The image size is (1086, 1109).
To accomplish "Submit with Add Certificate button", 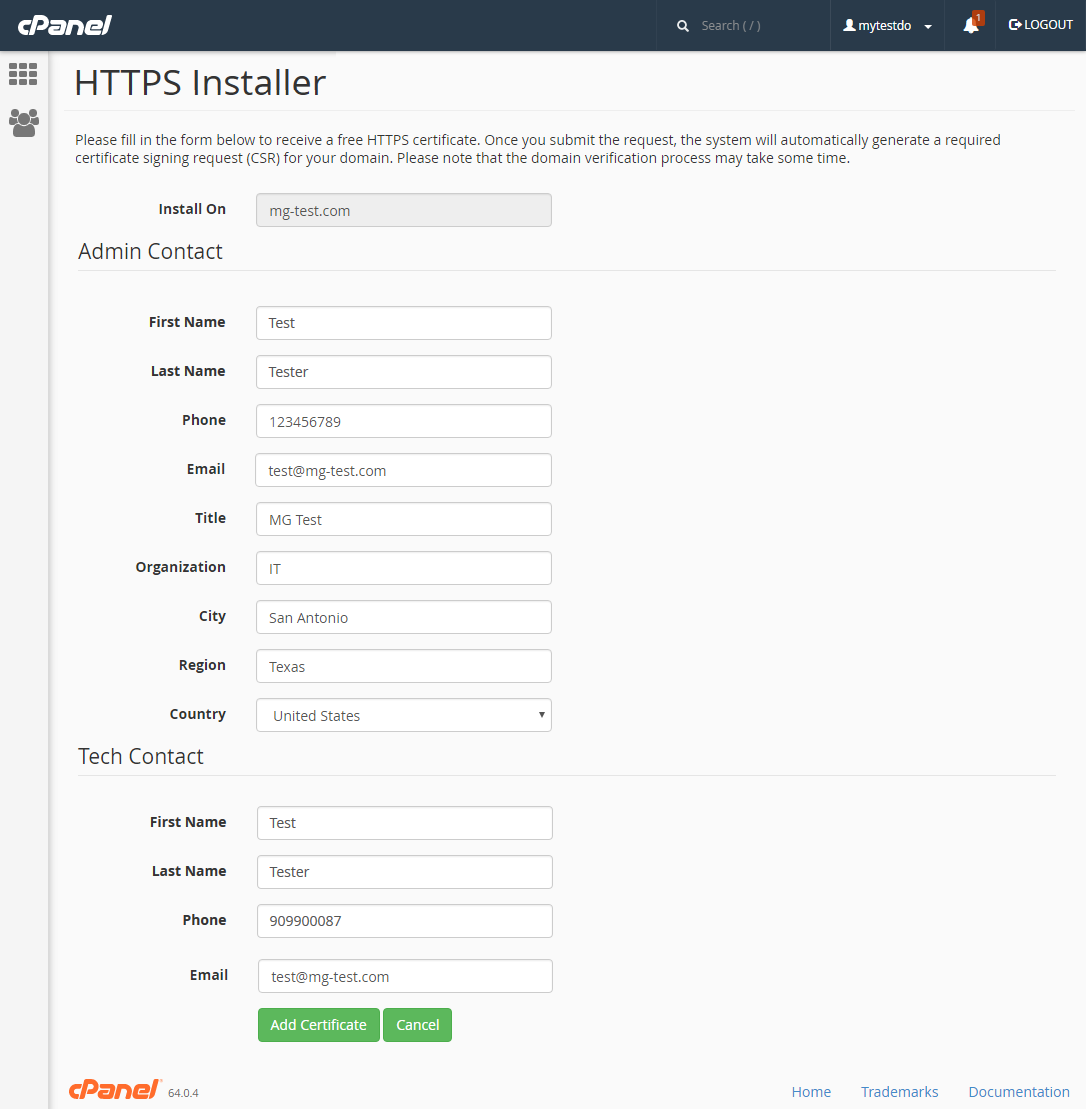I will (x=318, y=1025).
